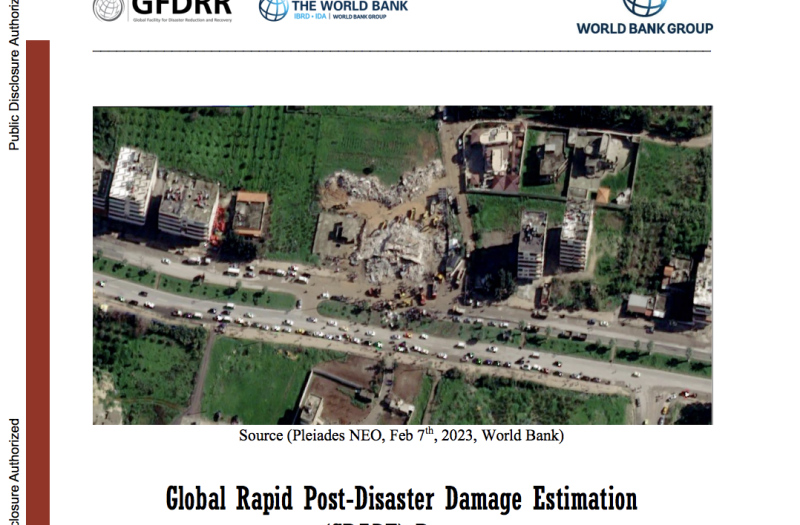Click the GFDRR globe emblem icon

pos(108,10)
